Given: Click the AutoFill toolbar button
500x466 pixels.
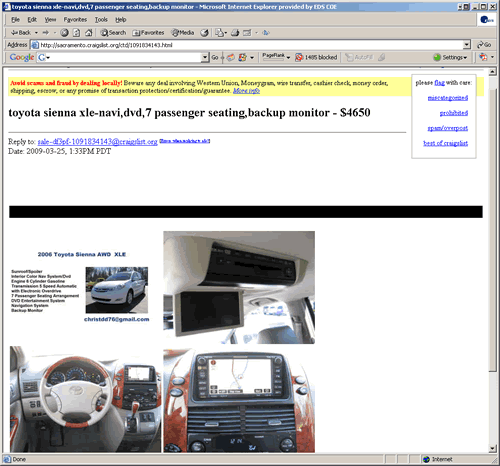Looking at the screenshot, I should 359,57.
